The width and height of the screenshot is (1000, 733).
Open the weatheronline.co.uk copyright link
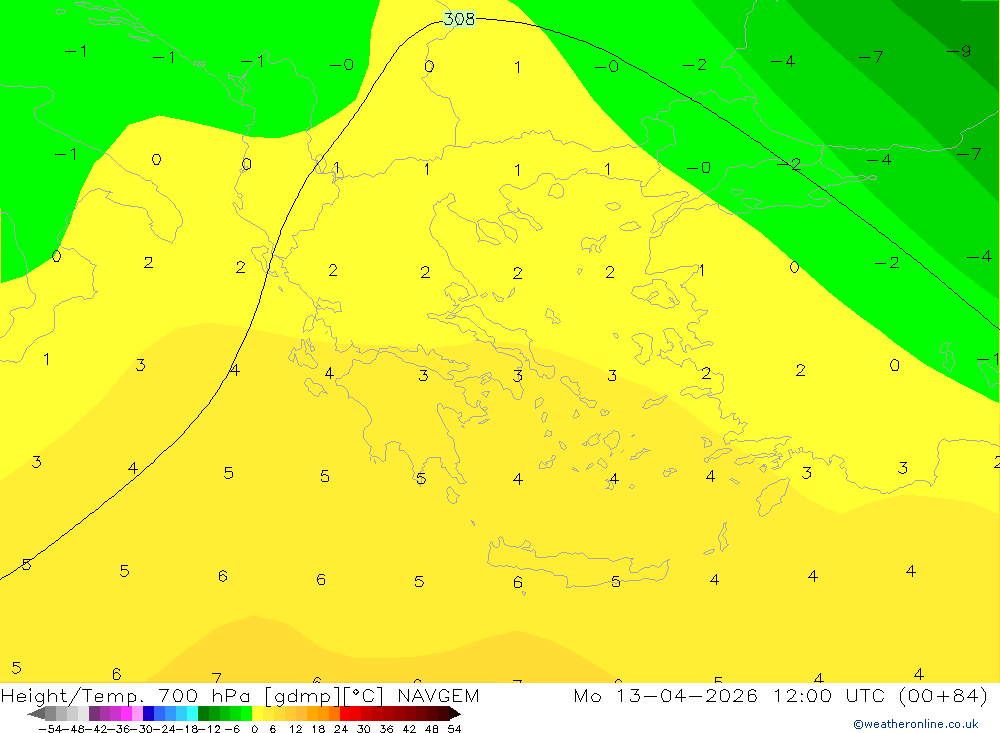point(916,724)
